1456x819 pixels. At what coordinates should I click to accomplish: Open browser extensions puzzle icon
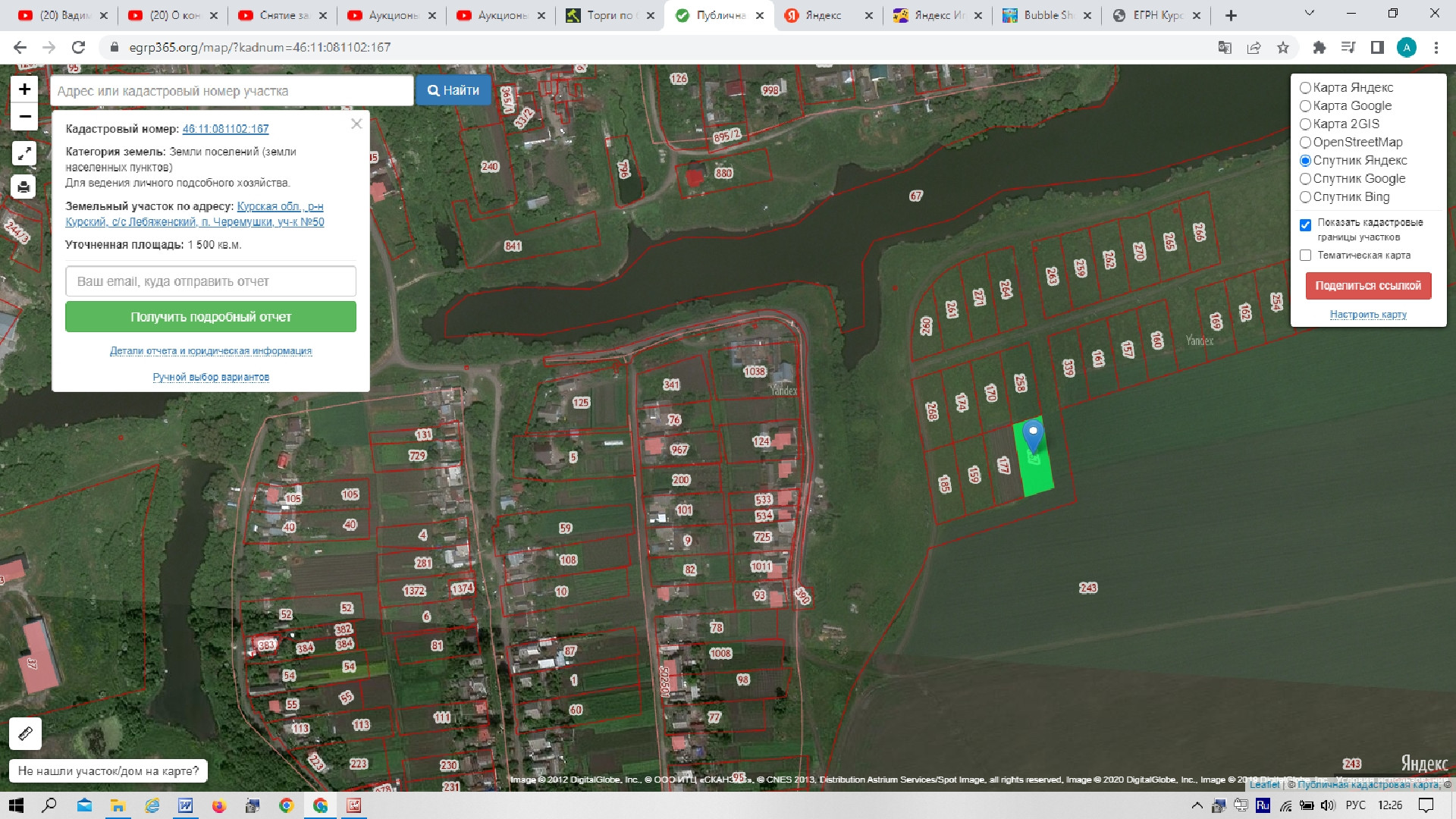[1319, 48]
